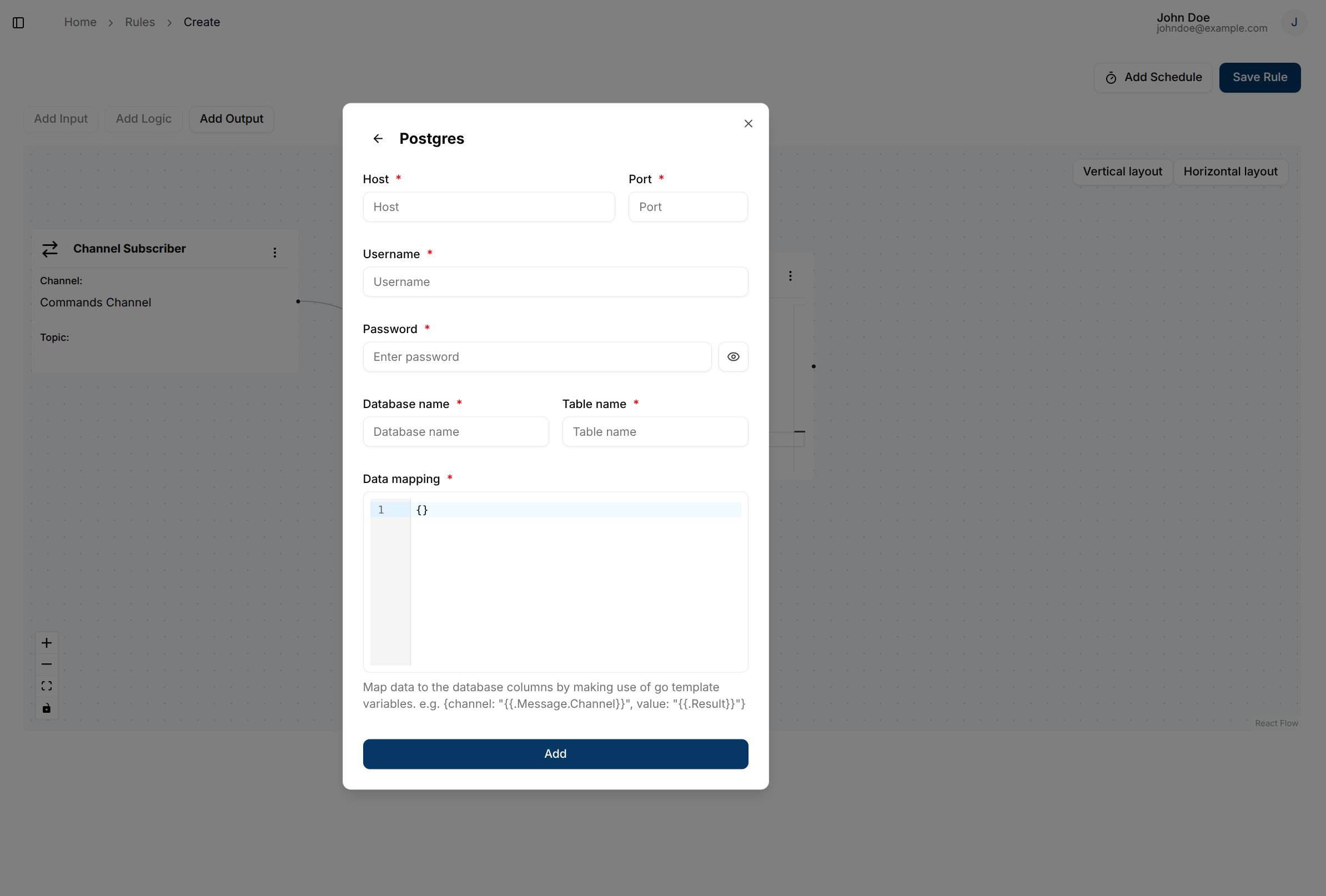Image resolution: width=1326 pixels, height=896 pixels.
Task: Click line number 1 in the editor gutter
Action: 381,510
